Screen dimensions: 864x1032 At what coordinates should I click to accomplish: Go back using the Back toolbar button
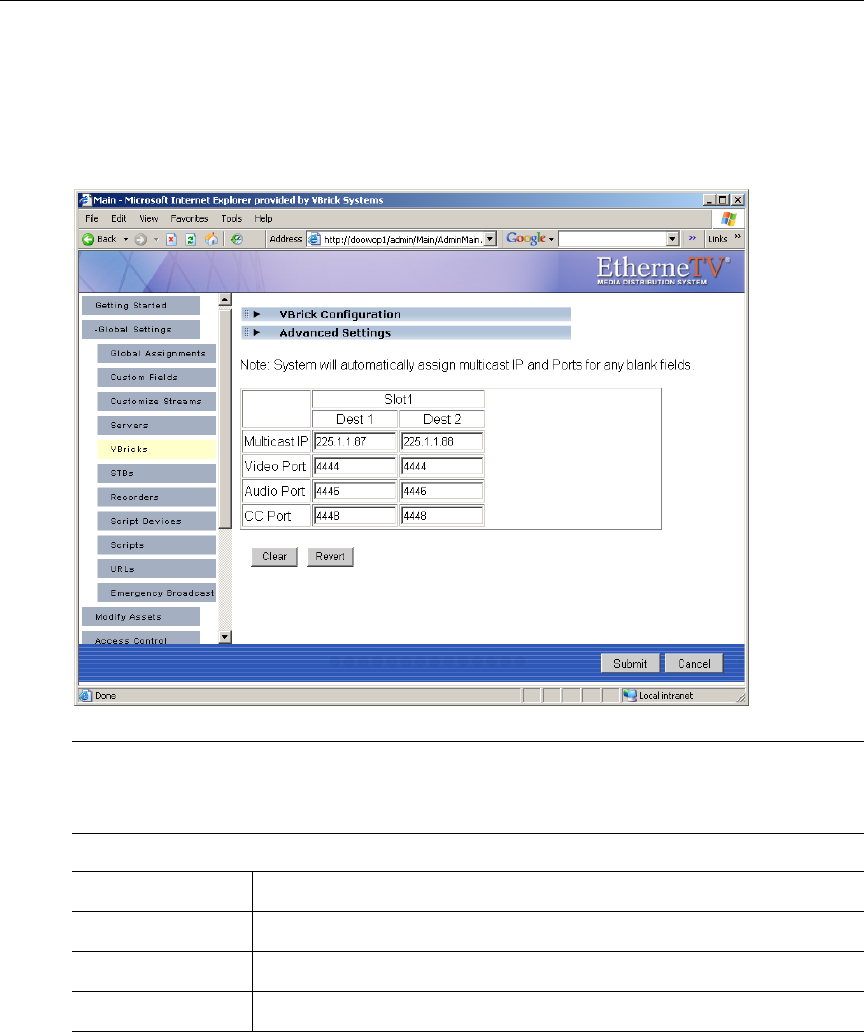click(99, 239)
